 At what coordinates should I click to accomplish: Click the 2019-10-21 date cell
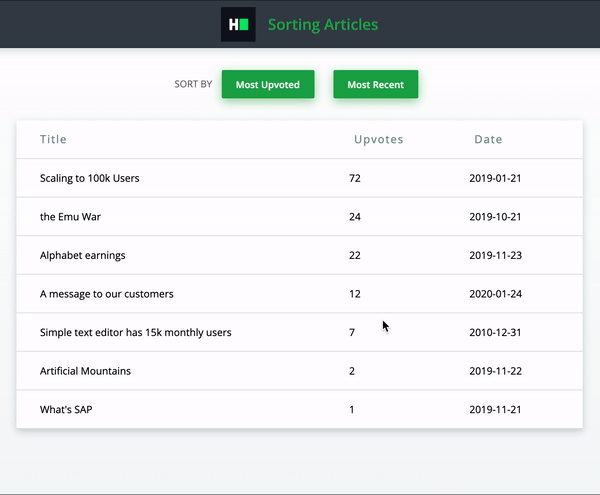pyautogui.click(x=495, y=217)
